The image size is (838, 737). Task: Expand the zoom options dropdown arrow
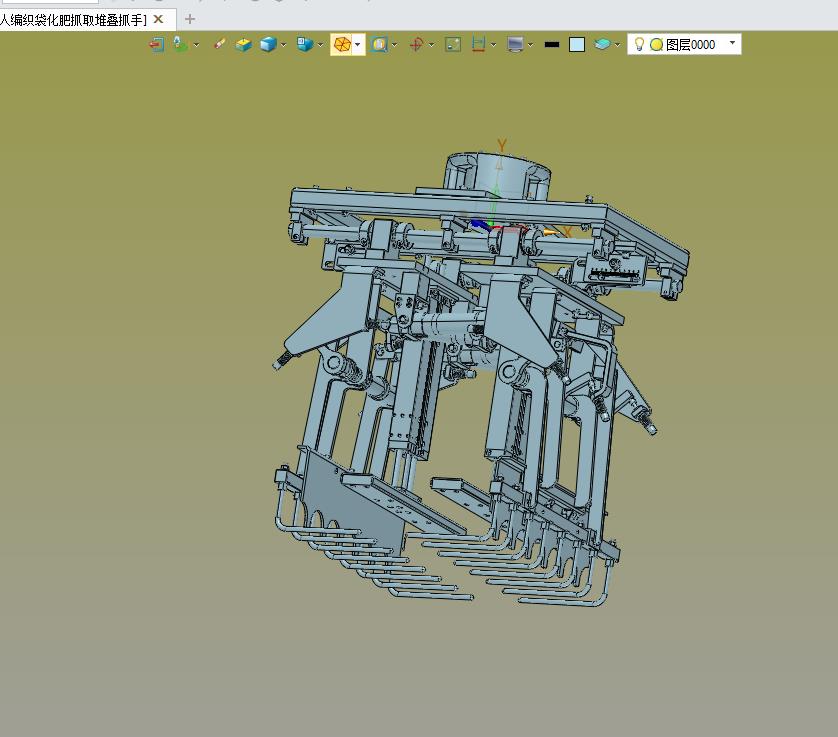(394, 45)
